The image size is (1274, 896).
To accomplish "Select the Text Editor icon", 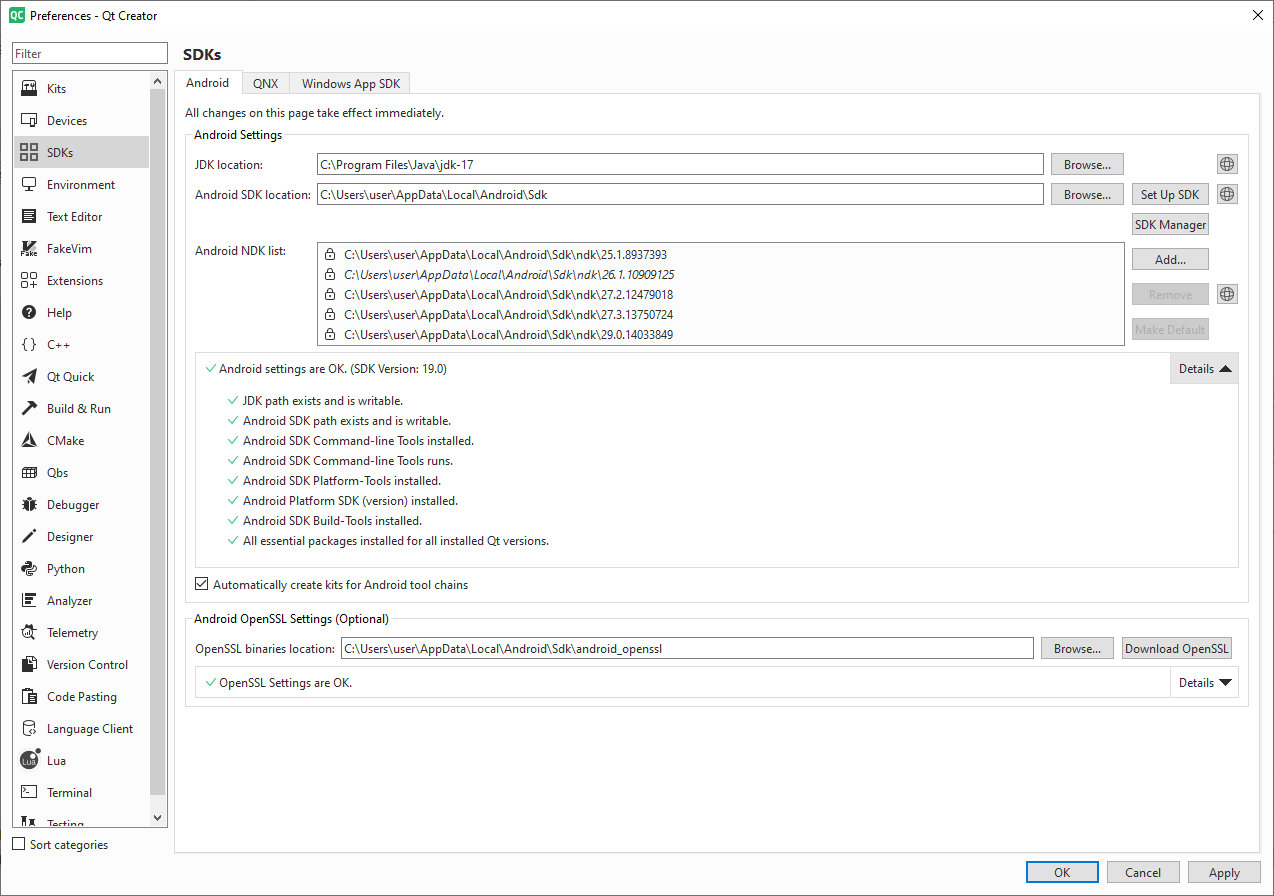I will click(x=29, y=217).
